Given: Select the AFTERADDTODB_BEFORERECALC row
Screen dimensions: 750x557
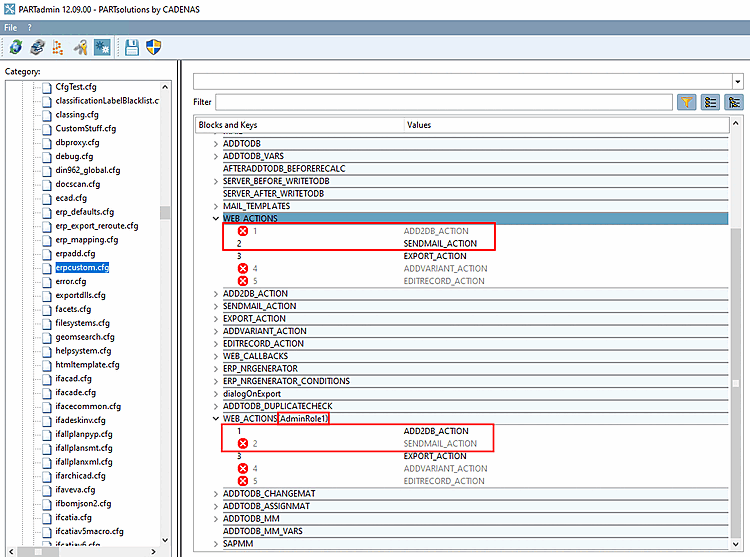Looking at the screenshot, I should (475, 168).
